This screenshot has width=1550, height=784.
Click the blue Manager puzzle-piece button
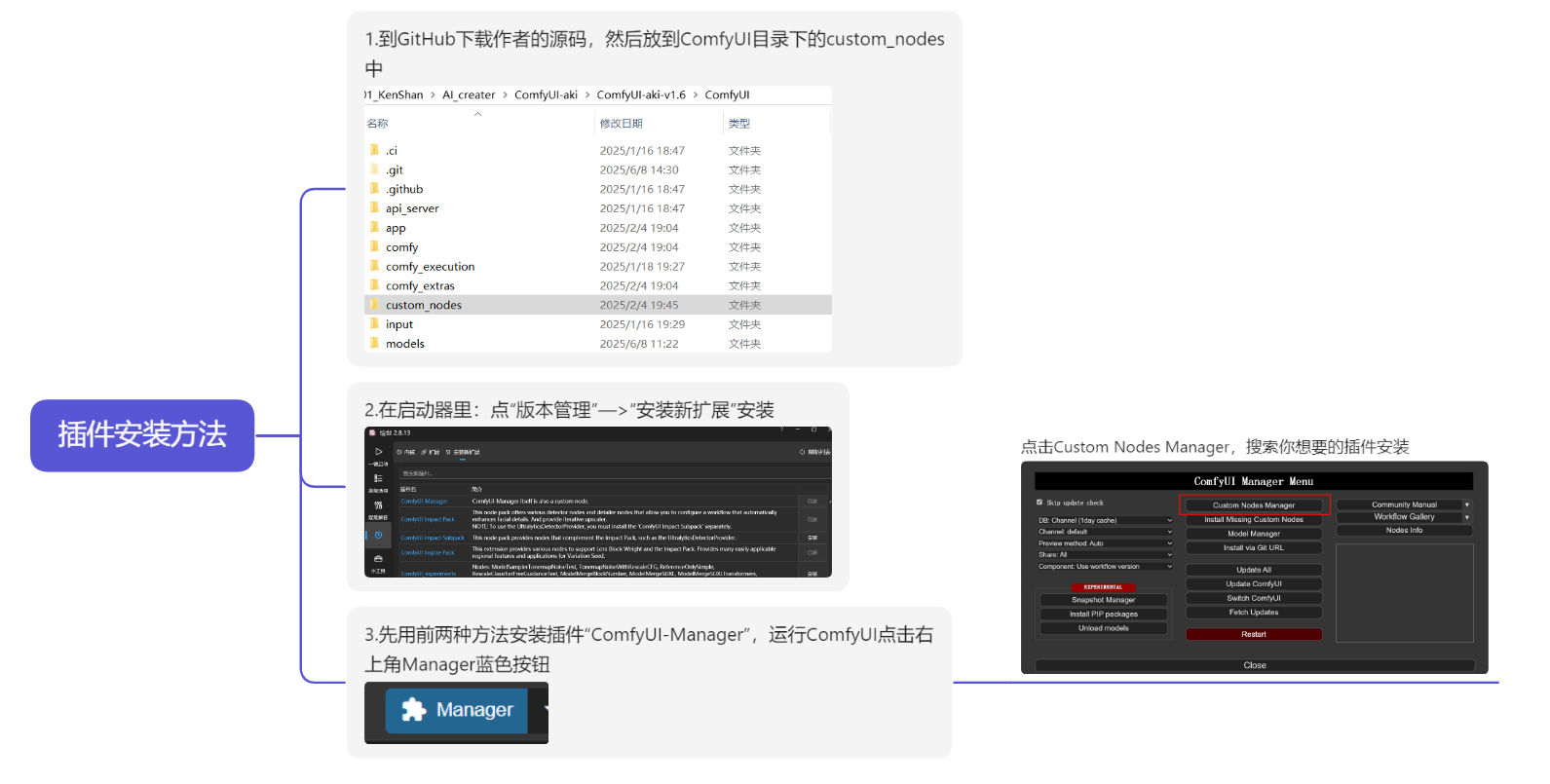tap(456, 711)
